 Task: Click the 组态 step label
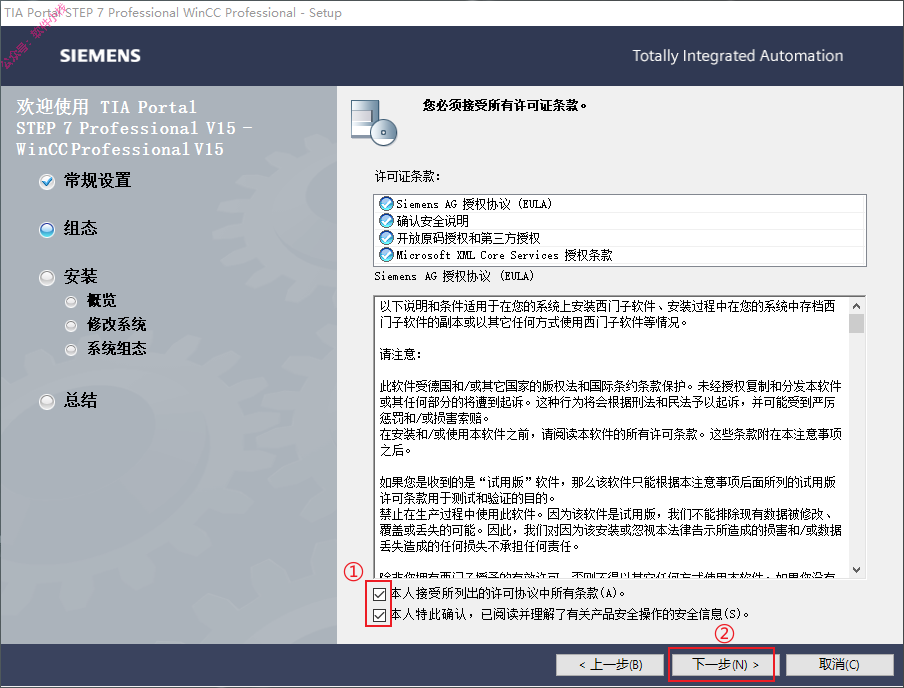[x=80, y=228]
